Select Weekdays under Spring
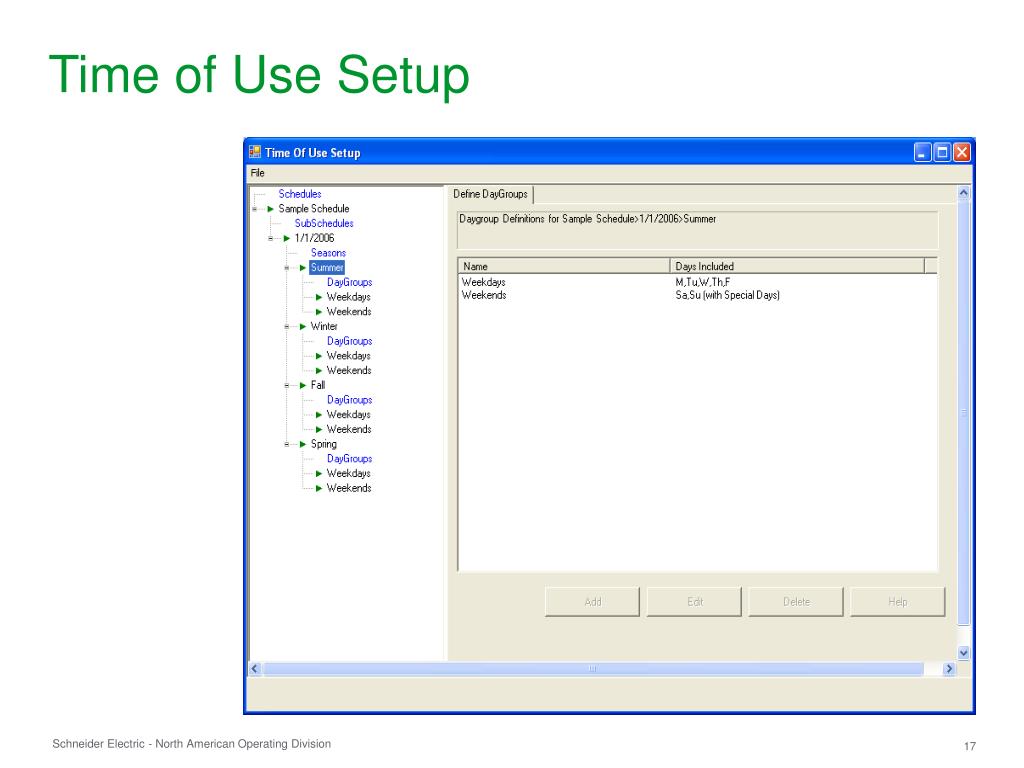Viewport: 1024px width, 768px height. pos(349,473)
